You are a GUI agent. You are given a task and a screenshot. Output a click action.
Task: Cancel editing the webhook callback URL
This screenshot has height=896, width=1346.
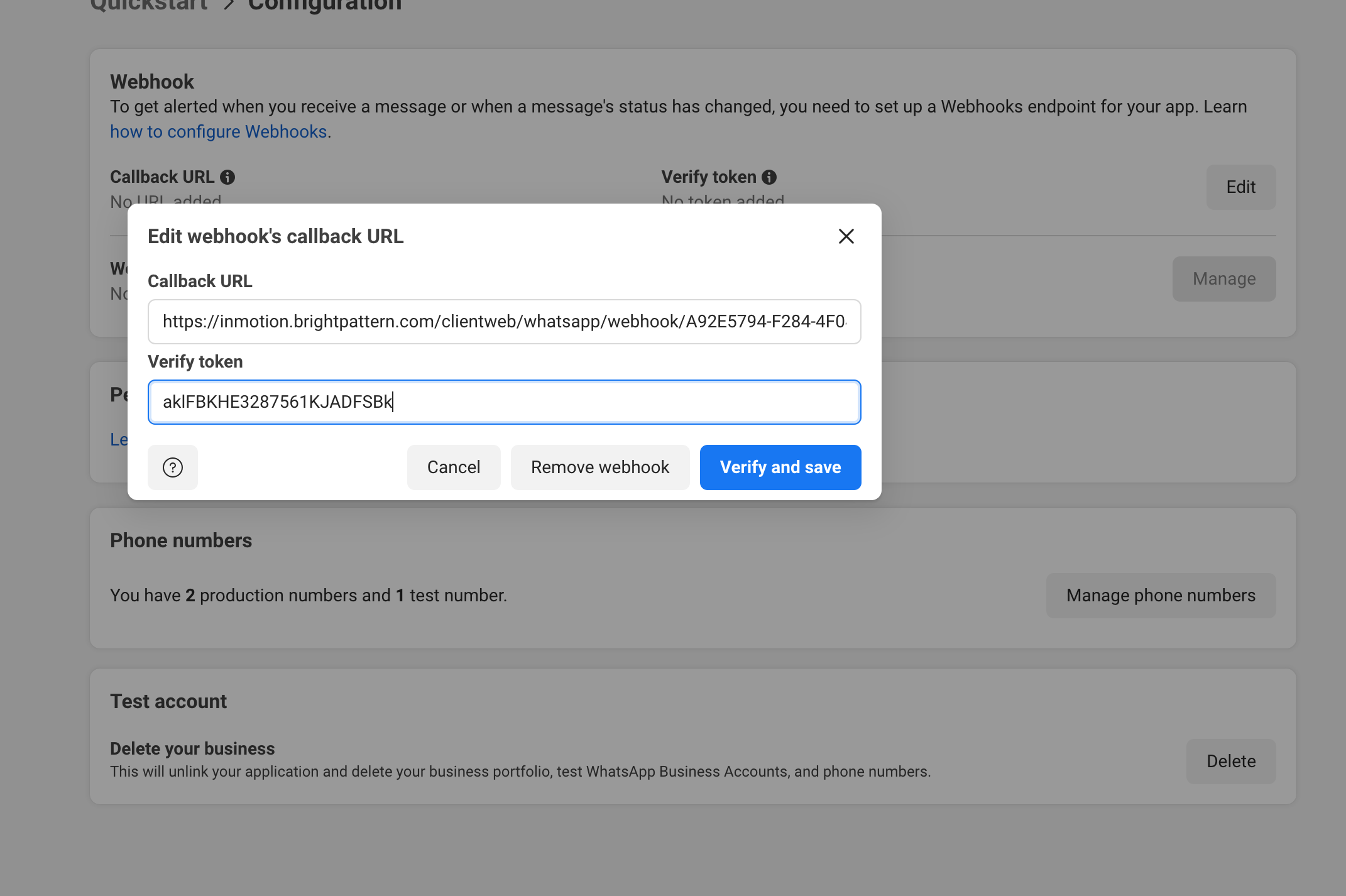click(454, 467)
